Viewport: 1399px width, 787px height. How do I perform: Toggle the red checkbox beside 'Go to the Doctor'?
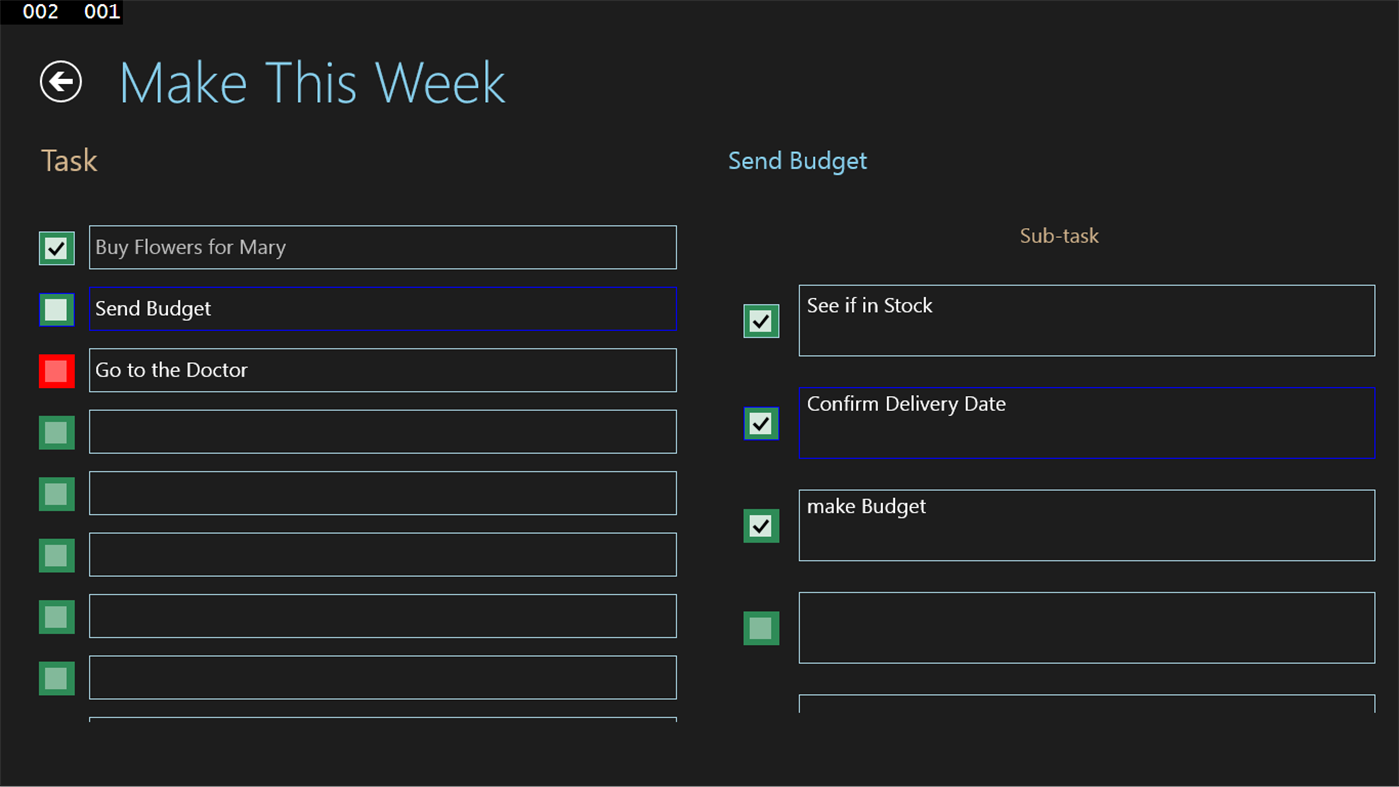tap(56, 371)
